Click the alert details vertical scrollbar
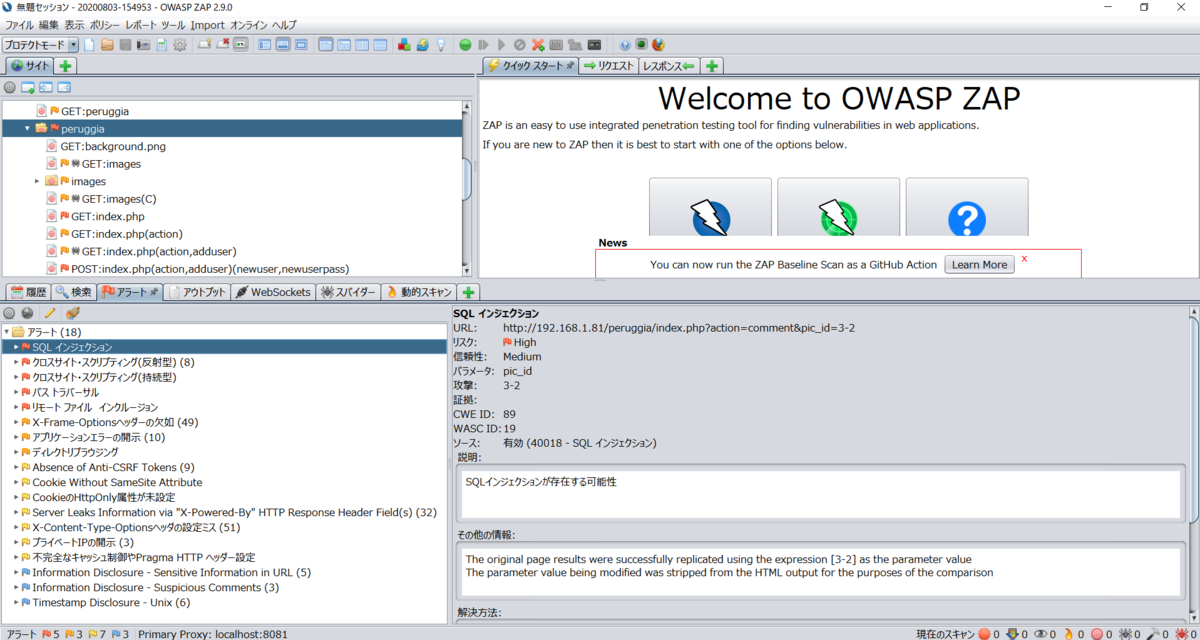The image size is (1200, 640). pos(1193,464)
